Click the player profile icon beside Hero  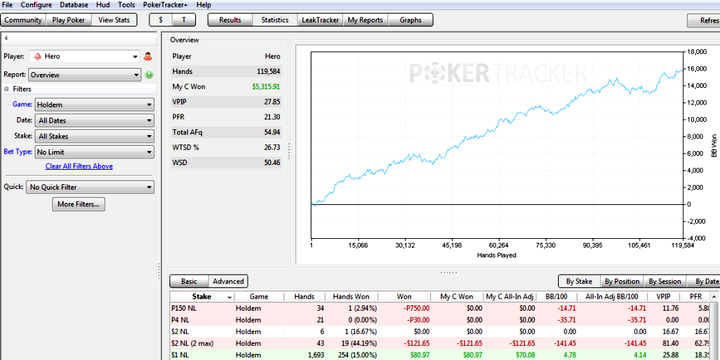(x=148, y=56)
